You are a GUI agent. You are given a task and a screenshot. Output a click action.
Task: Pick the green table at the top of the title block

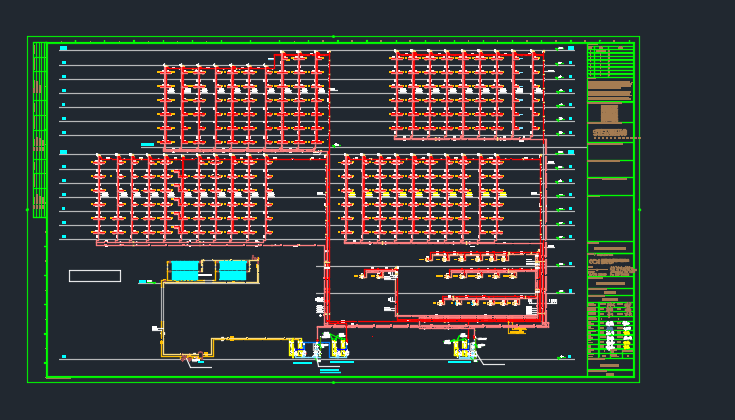tap(611, 60)
